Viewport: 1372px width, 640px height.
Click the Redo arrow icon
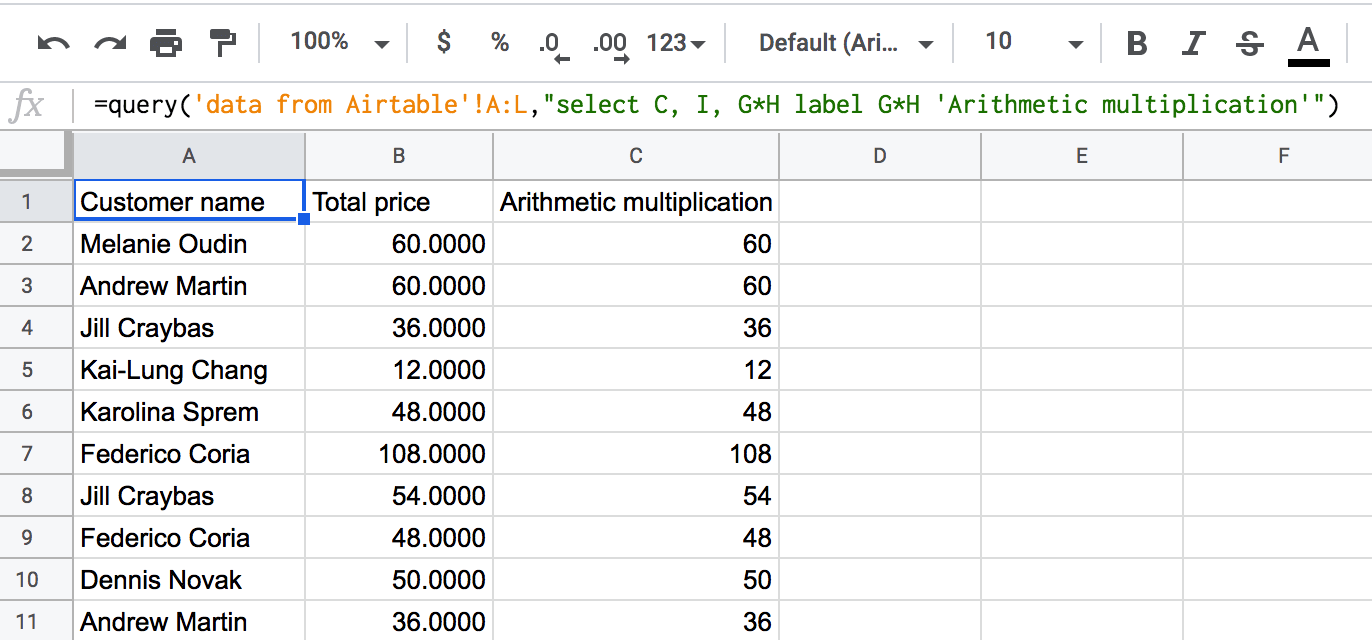(110, 43)
